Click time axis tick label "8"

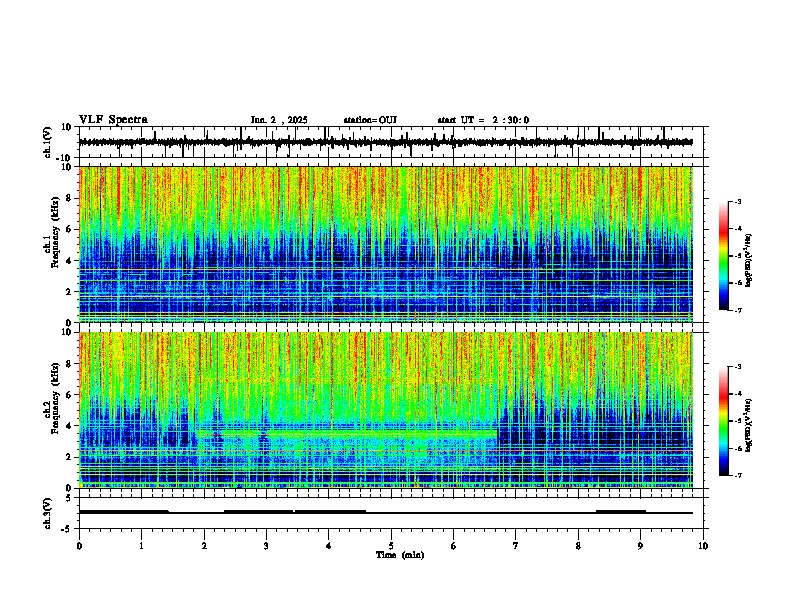(578, 546)
